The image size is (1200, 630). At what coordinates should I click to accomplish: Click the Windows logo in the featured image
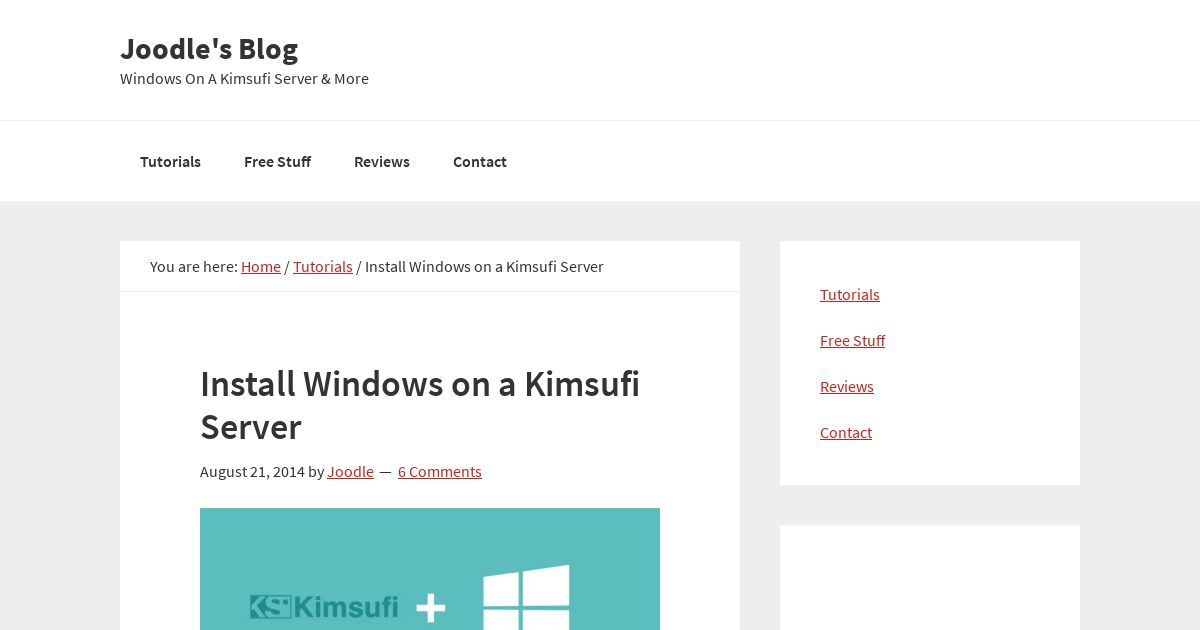click(x=526, y=598)
